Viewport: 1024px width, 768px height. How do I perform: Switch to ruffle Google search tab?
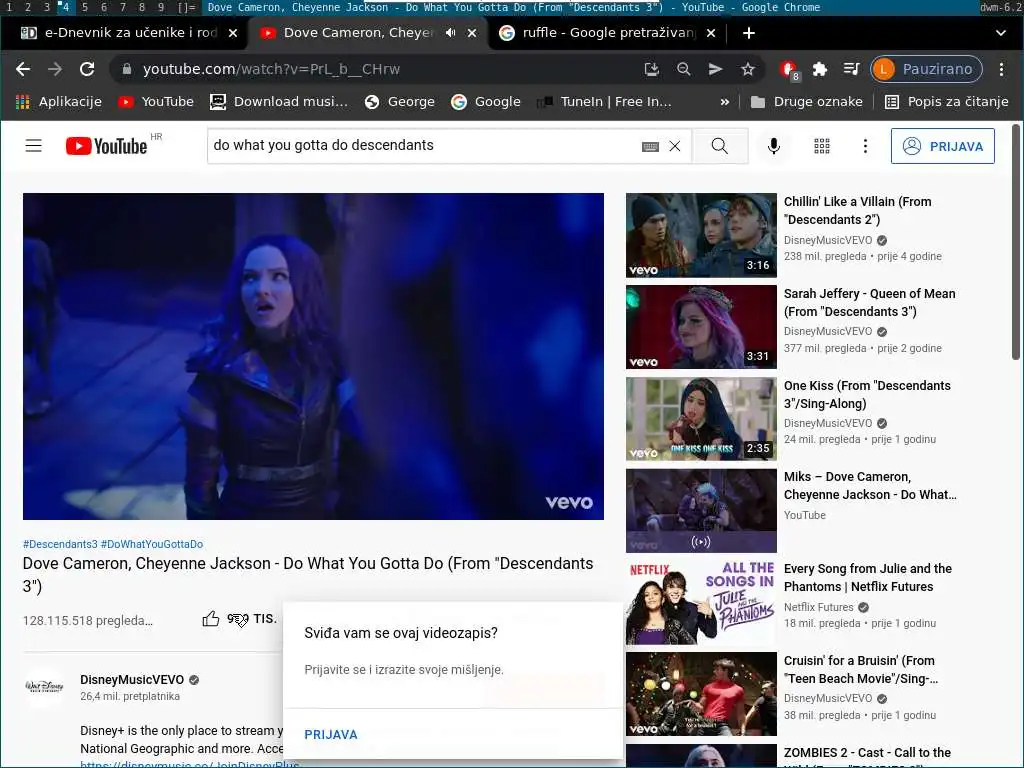point(598,33)
